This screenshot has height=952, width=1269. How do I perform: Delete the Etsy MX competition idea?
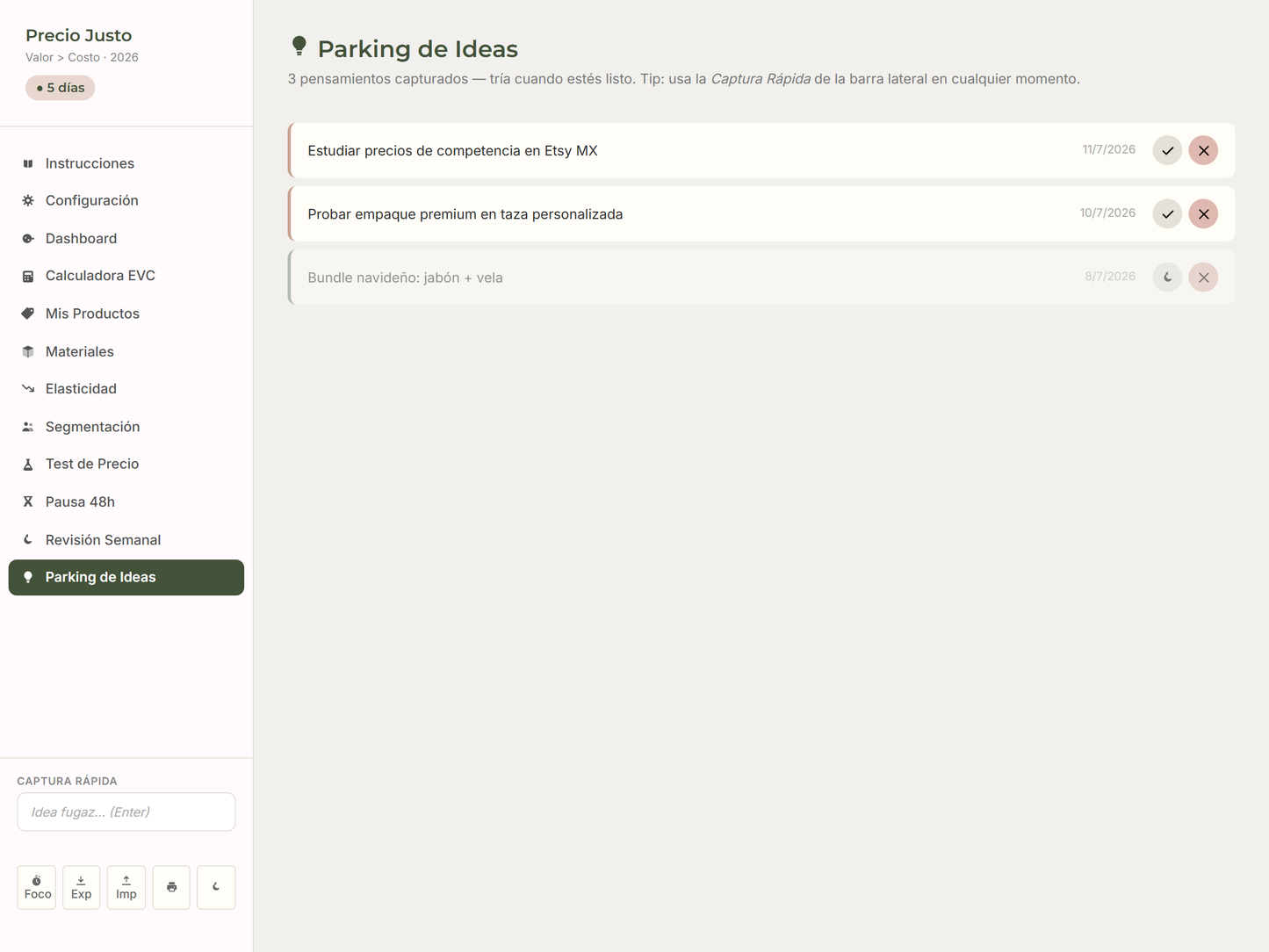tap(1203, 151)
